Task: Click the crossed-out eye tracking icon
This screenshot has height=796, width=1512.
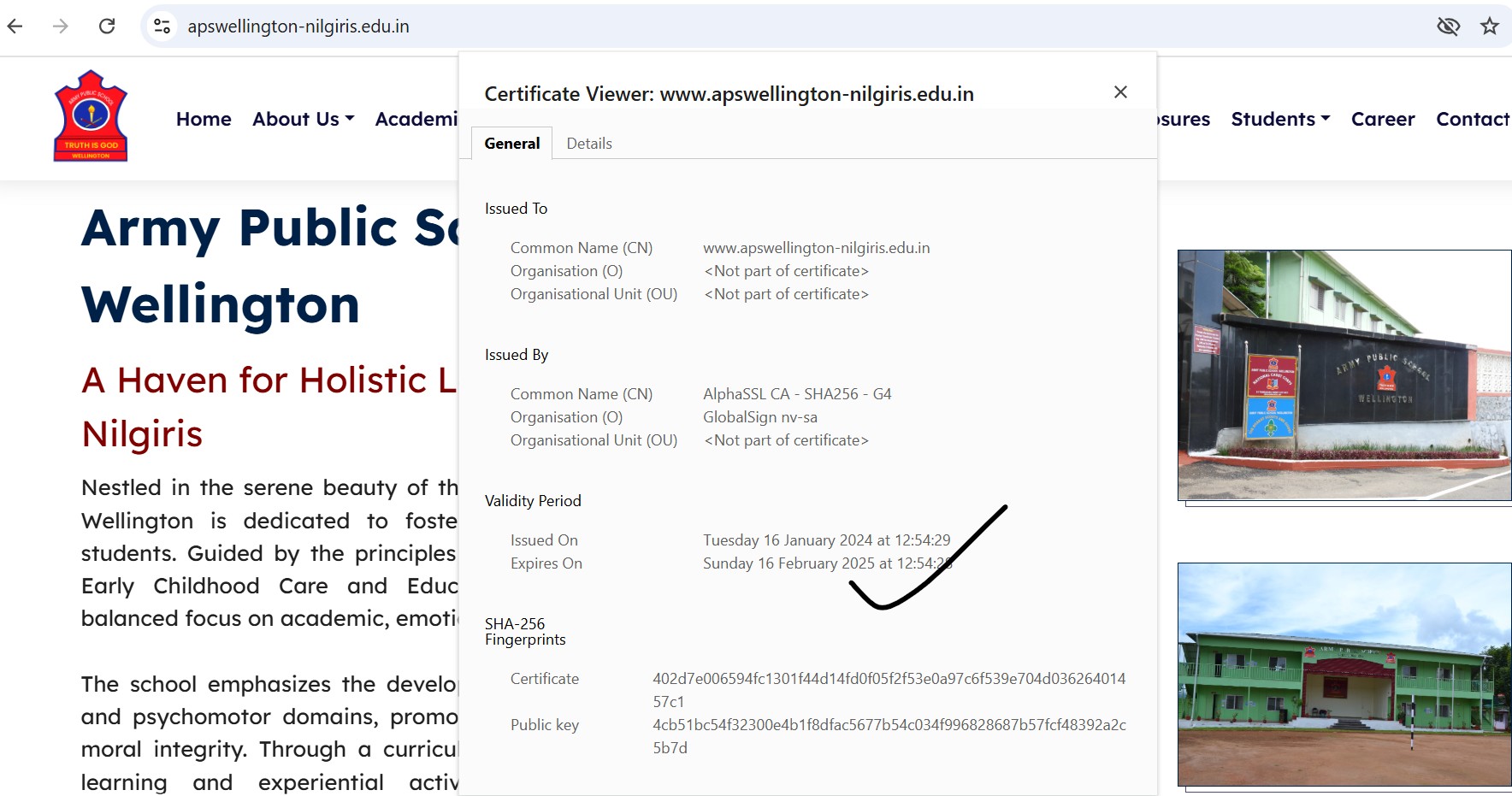Action: coord(1448,27)
